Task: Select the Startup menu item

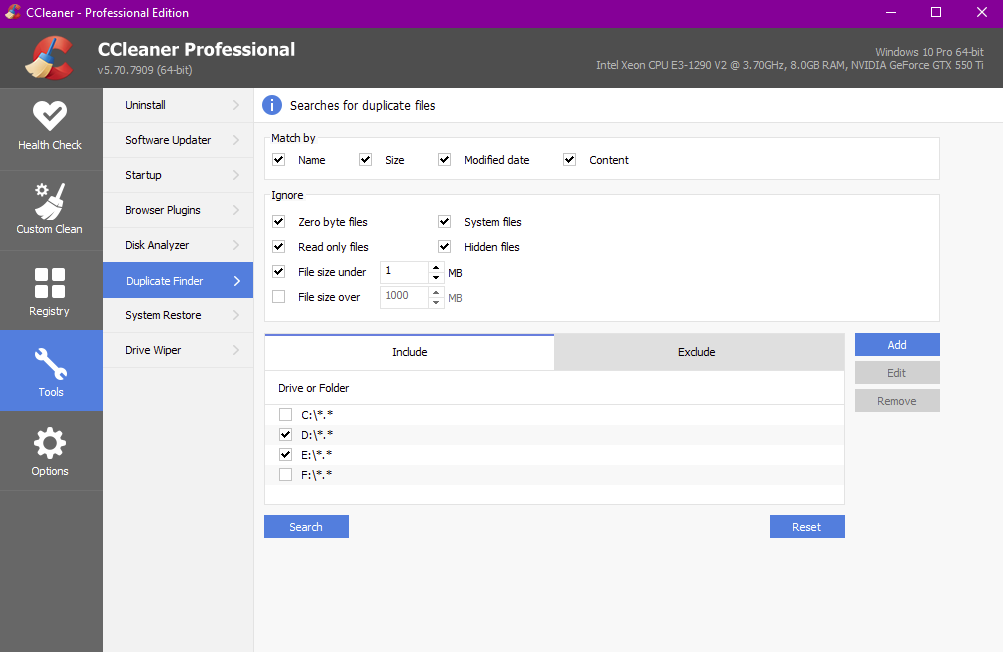Action: tap(178, 175)
